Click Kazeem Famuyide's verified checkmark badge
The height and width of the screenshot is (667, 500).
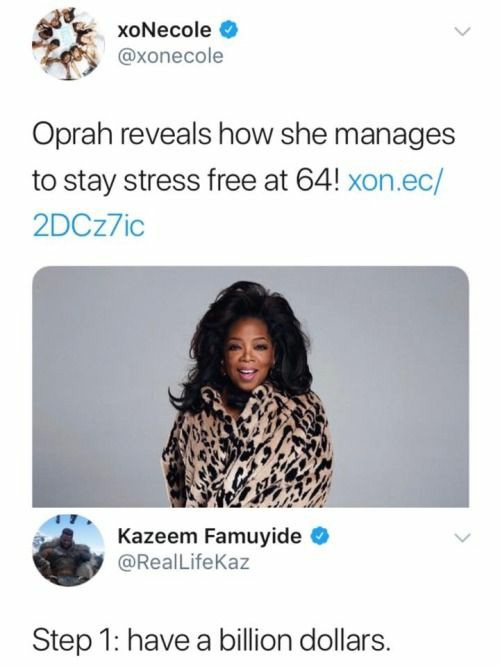pyautogui.click(x=321, y=536)
